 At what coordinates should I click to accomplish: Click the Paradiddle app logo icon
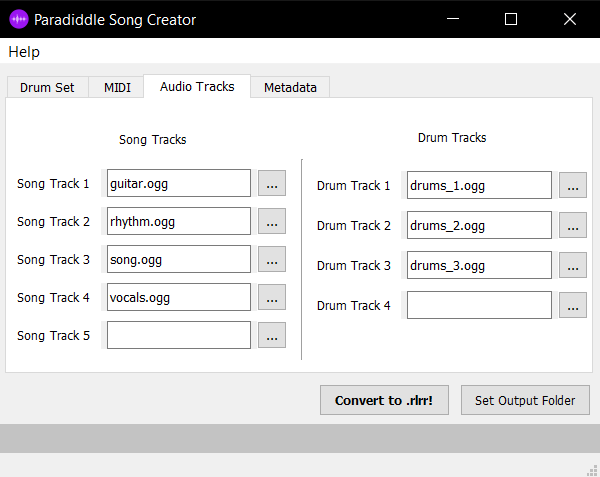19,19
